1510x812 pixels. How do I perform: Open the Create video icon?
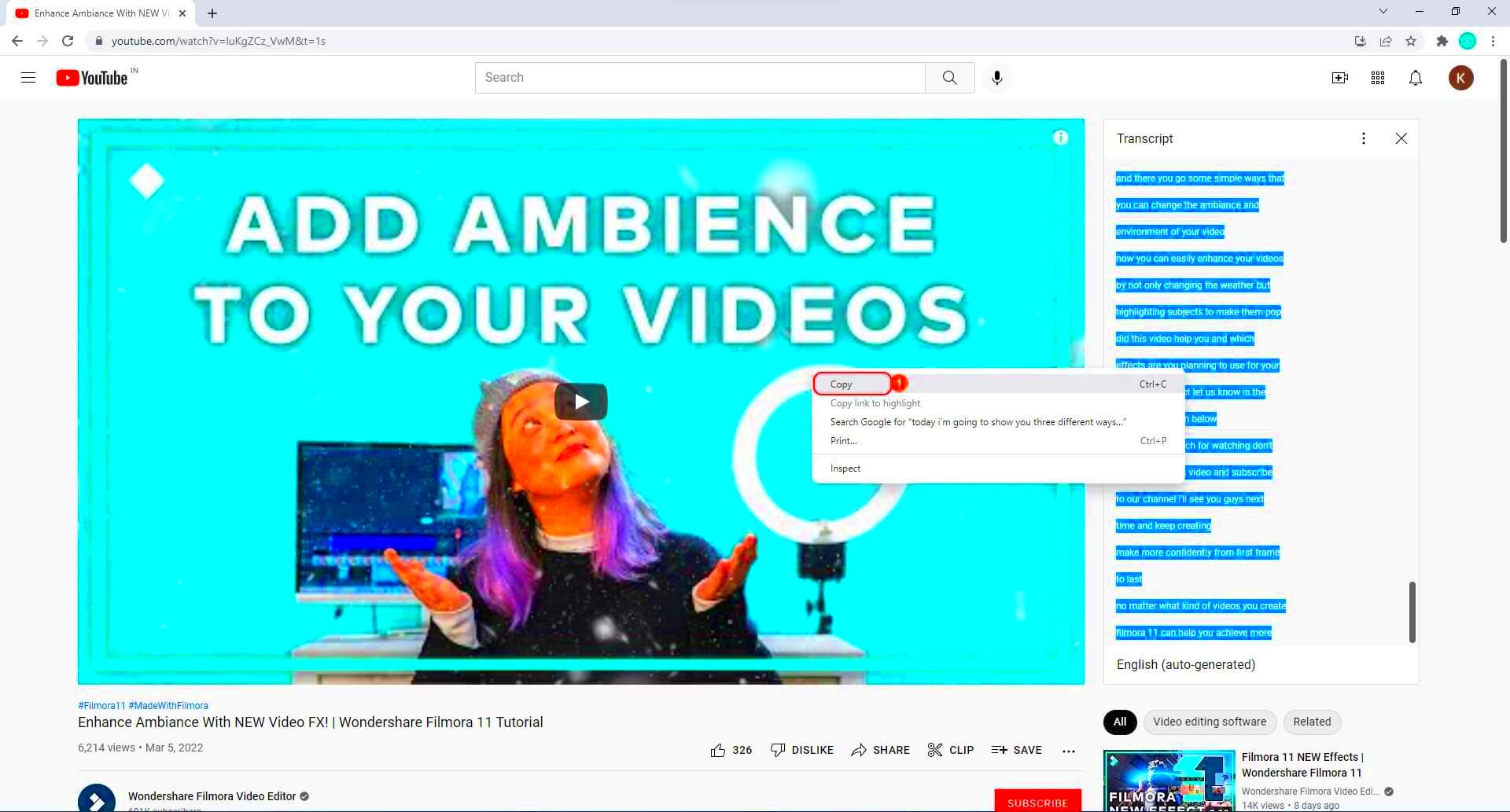(x=1340, y=78)
